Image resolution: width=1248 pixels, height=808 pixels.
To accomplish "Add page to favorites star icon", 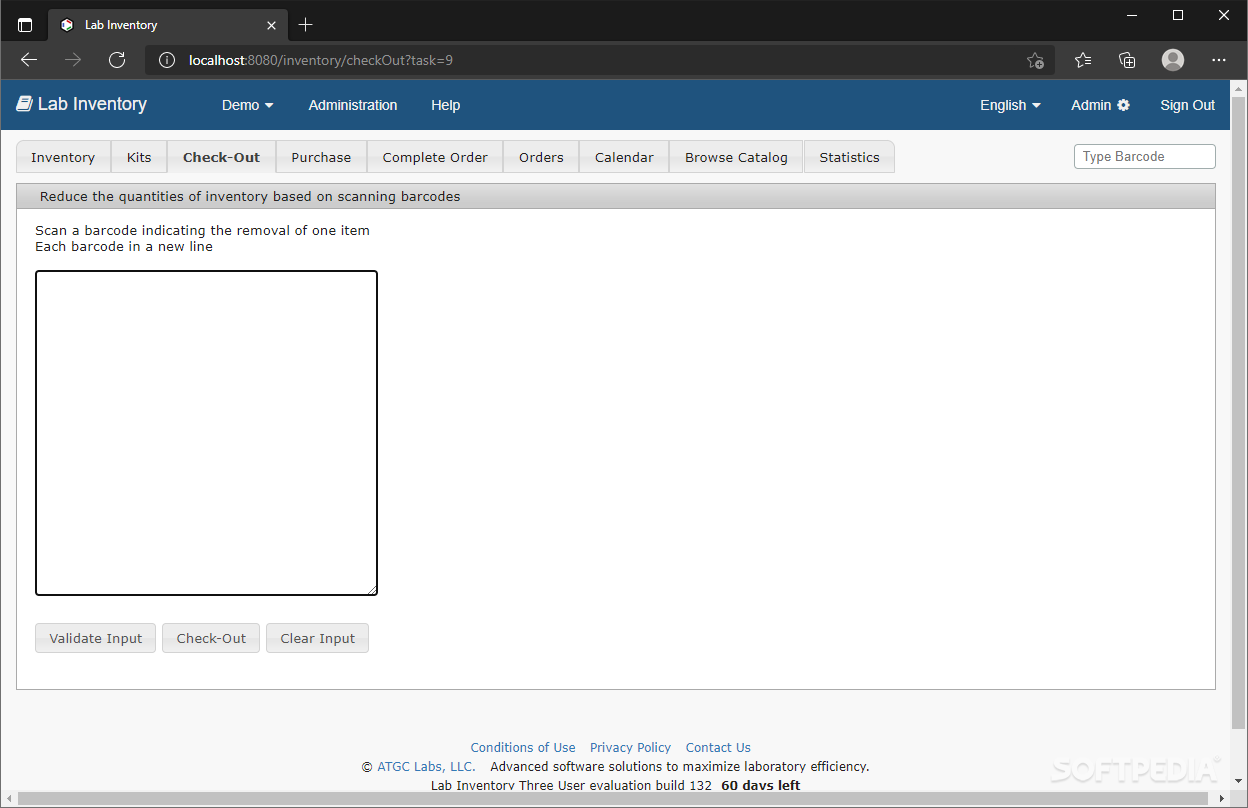I will point(1035,60).
